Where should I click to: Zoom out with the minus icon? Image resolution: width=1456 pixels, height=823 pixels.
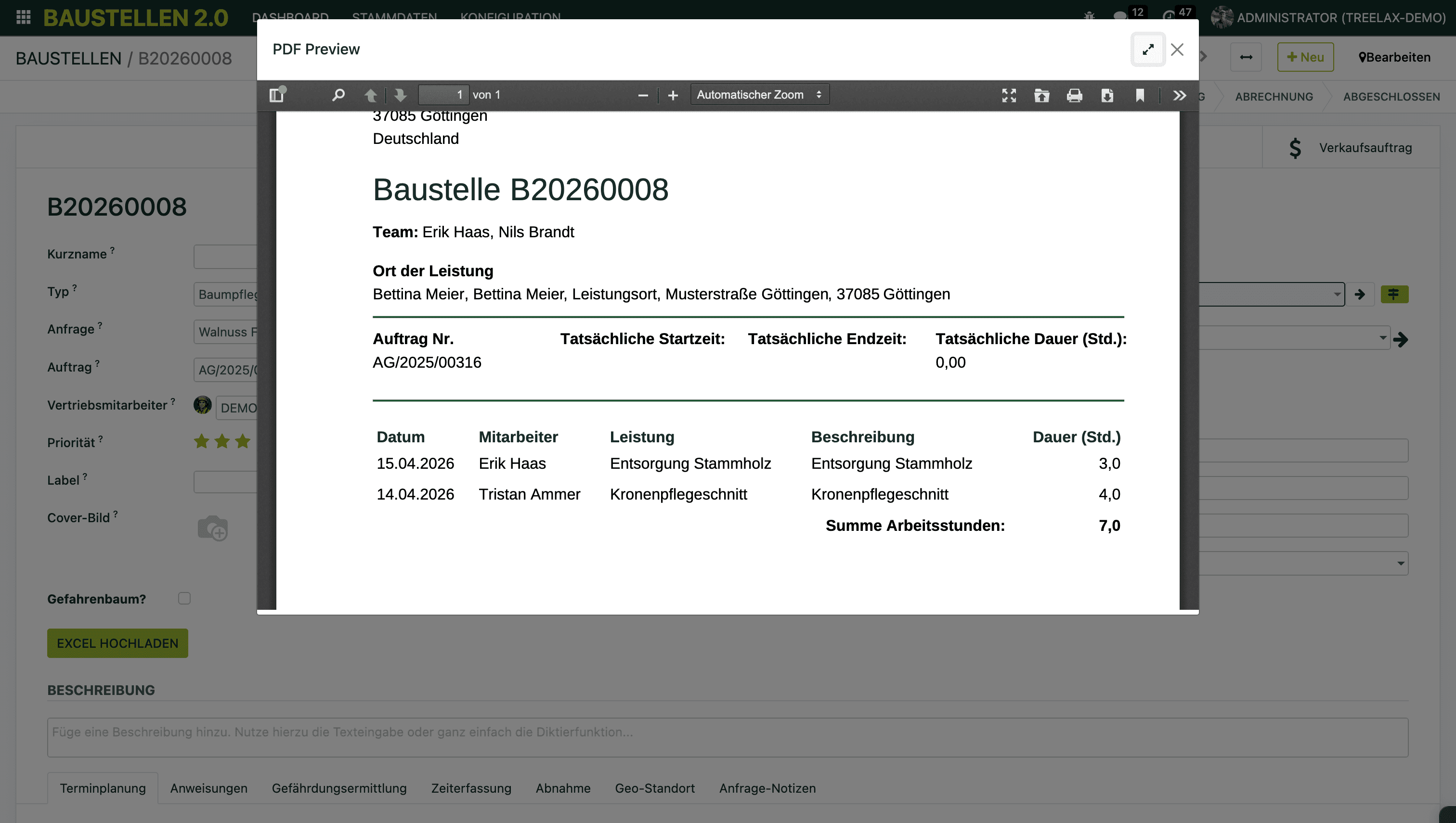[x=643, y=95]
